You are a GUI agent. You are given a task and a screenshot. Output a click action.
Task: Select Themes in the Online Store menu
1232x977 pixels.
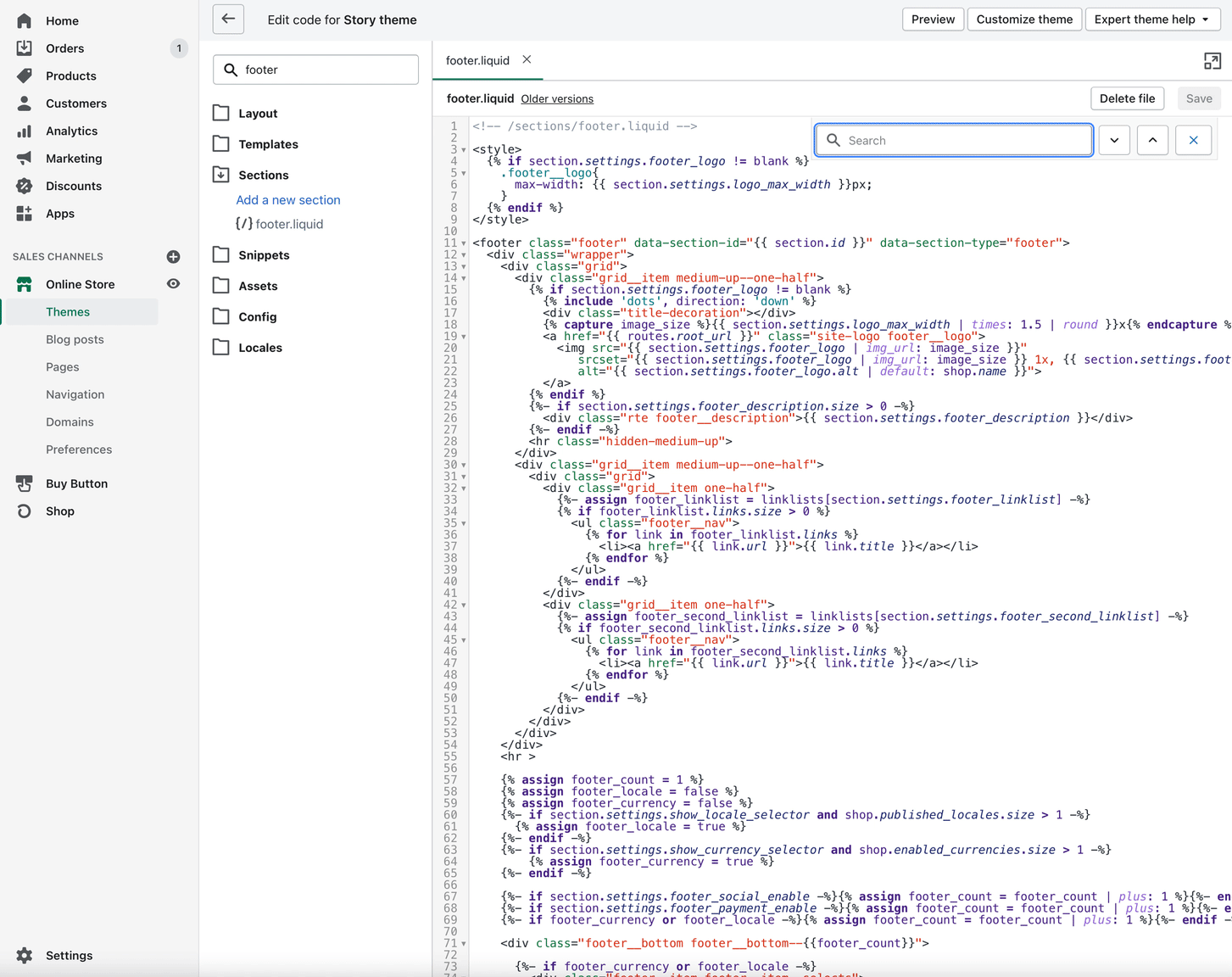pyautogui.click(x=68, y=311)
